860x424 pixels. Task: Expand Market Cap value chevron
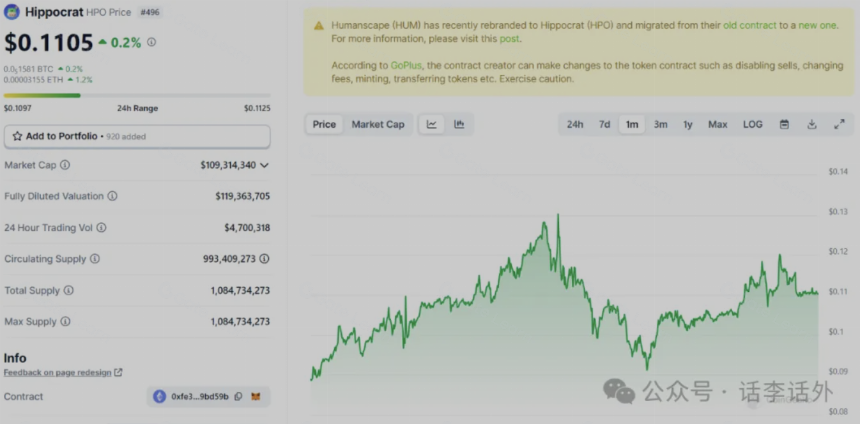[x=264, y=165]
